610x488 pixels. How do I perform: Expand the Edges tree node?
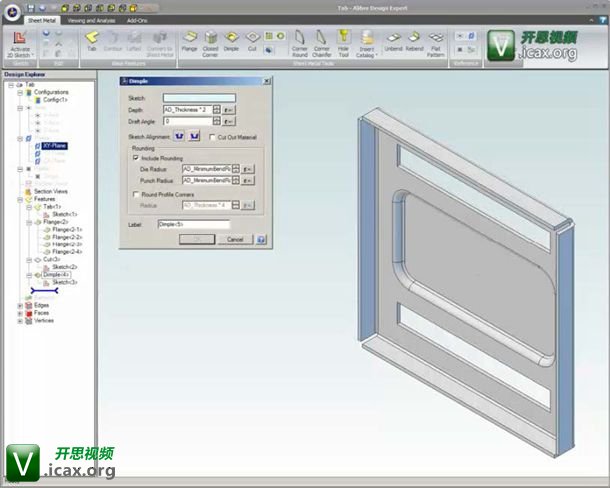click(x=20, y=305)
